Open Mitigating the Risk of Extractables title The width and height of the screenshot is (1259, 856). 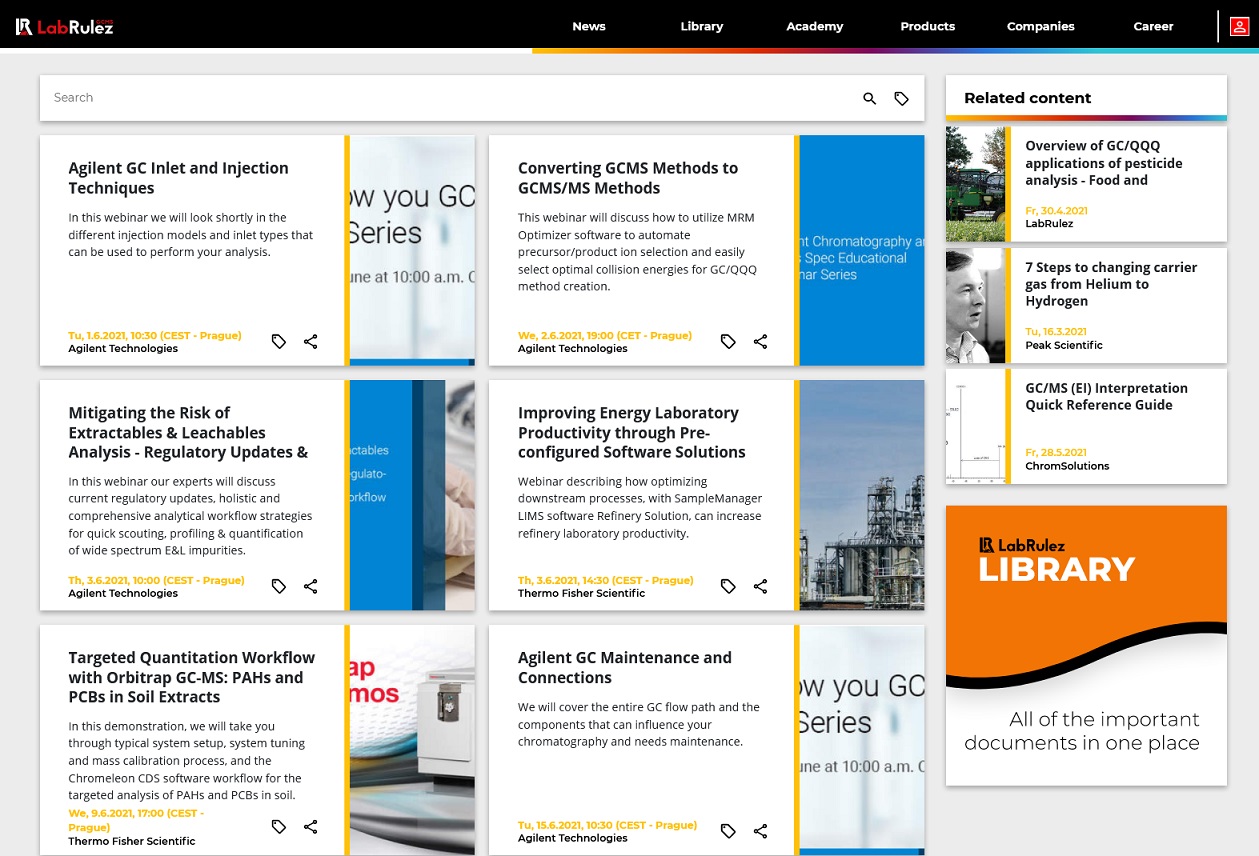click(188, 432)
